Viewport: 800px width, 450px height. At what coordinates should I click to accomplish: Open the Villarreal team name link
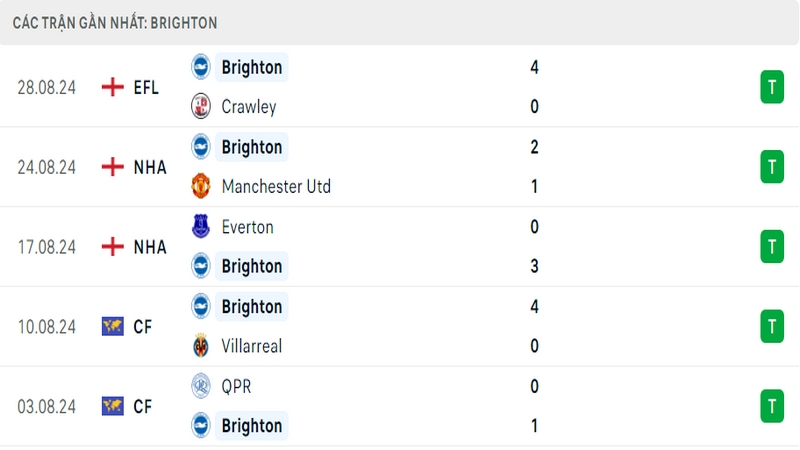click(252, 346)
